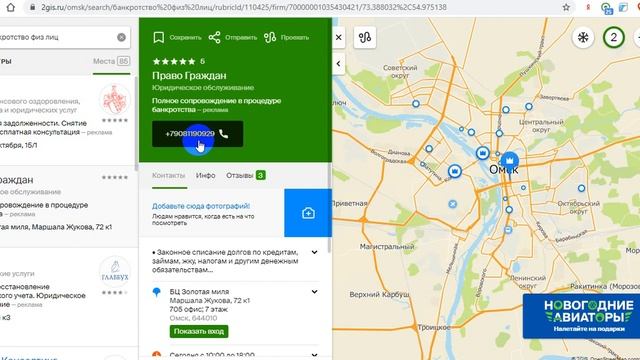Click the Центральный округ map label
Image resolution: width=640 pixels, height=360 pixels.
(541, 126)
